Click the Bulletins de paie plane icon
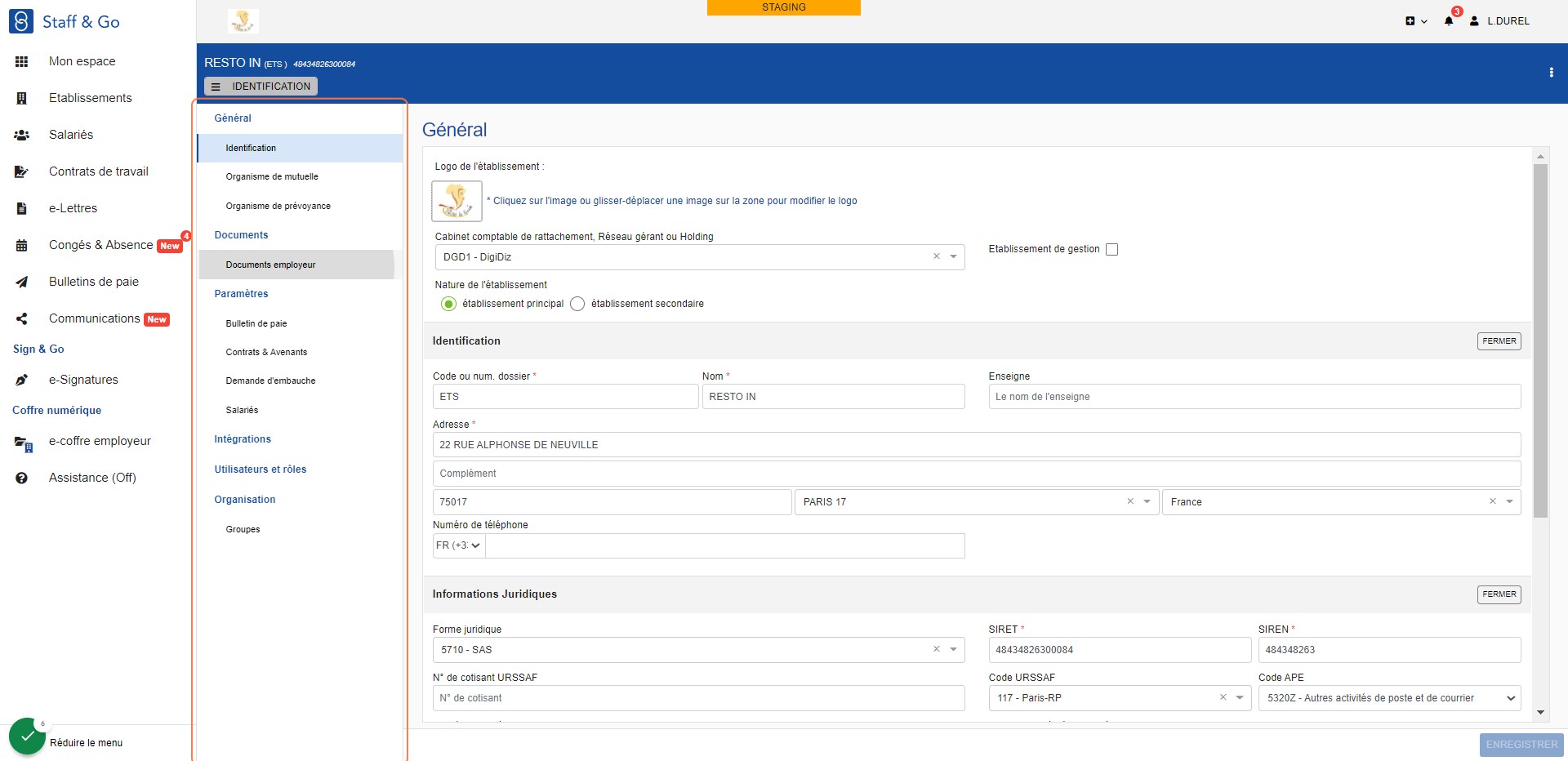 tap(22, 282)
